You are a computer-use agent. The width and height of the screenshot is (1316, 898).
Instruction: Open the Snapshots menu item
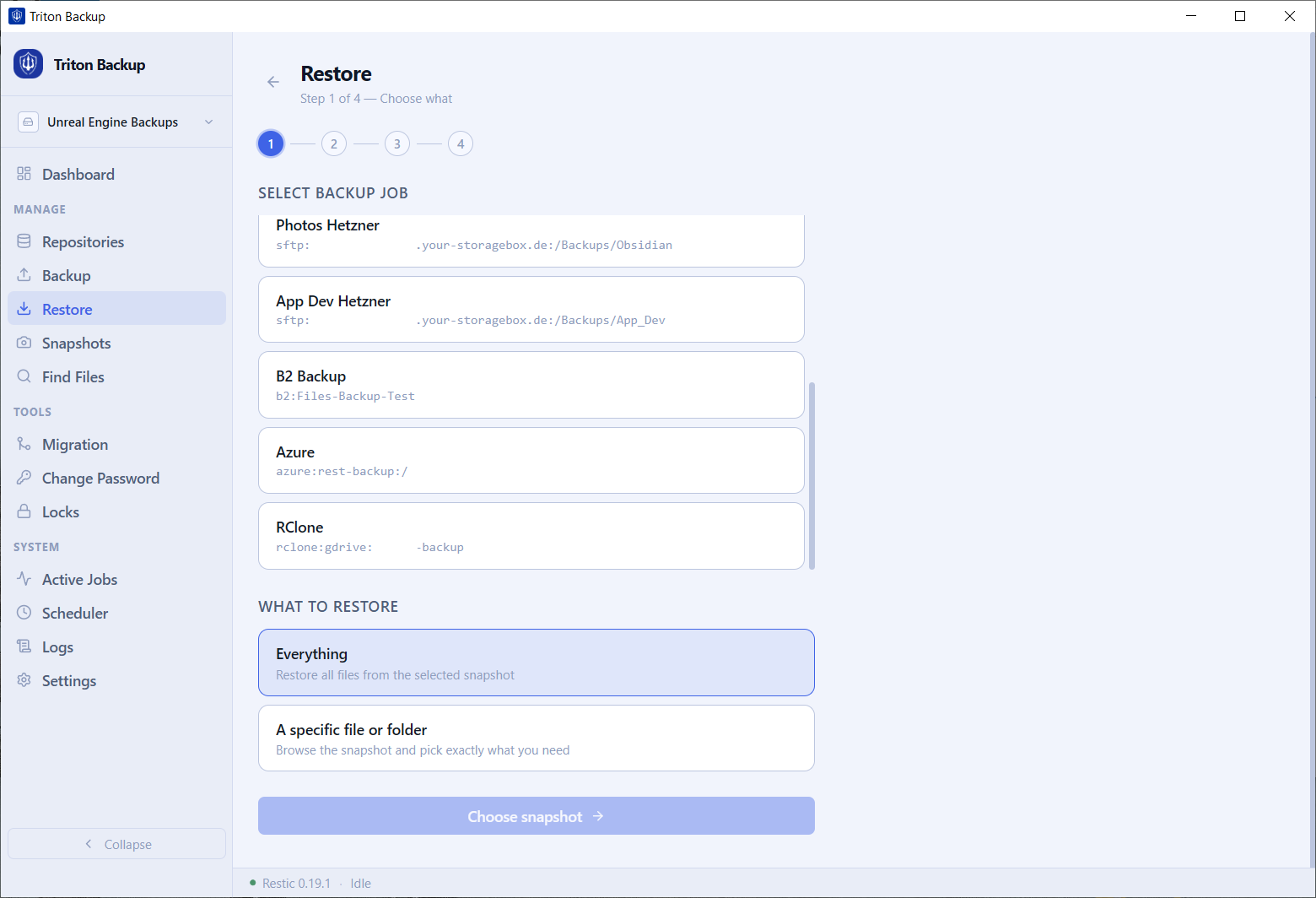(x=117, y=343)
